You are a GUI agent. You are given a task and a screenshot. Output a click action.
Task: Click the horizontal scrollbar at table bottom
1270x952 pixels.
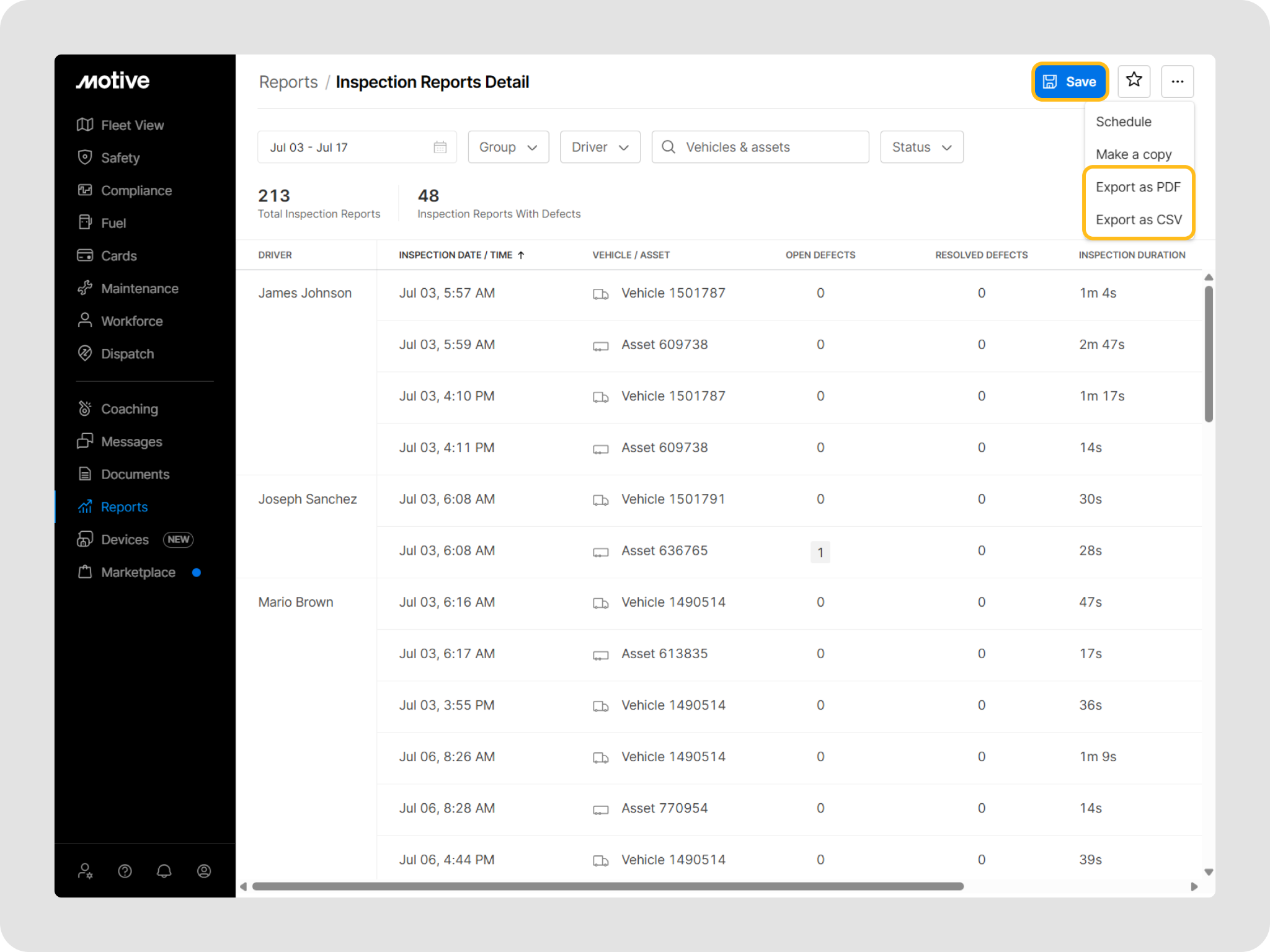click(x=608, y=886)
